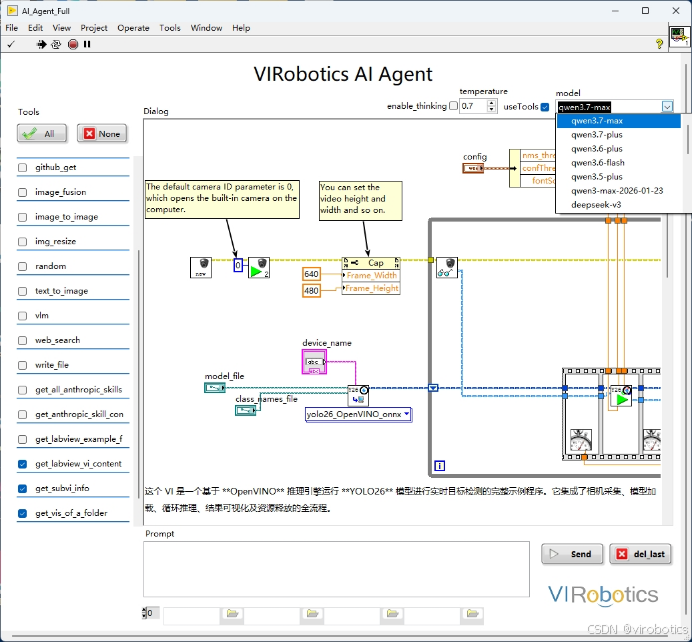Click the temperature value field 0.7
The height and width of the screenshot is (643, 693).
pos(473,106)
